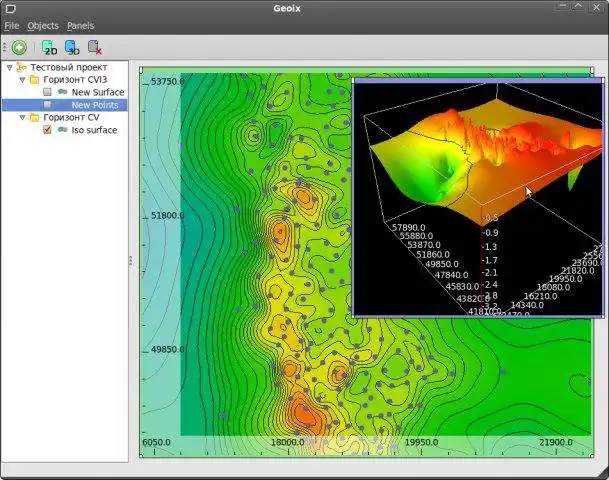This screenshot has height=480, width=609.
Task: Open a new 3D view from toolbar
Action: tap(72, 47)
